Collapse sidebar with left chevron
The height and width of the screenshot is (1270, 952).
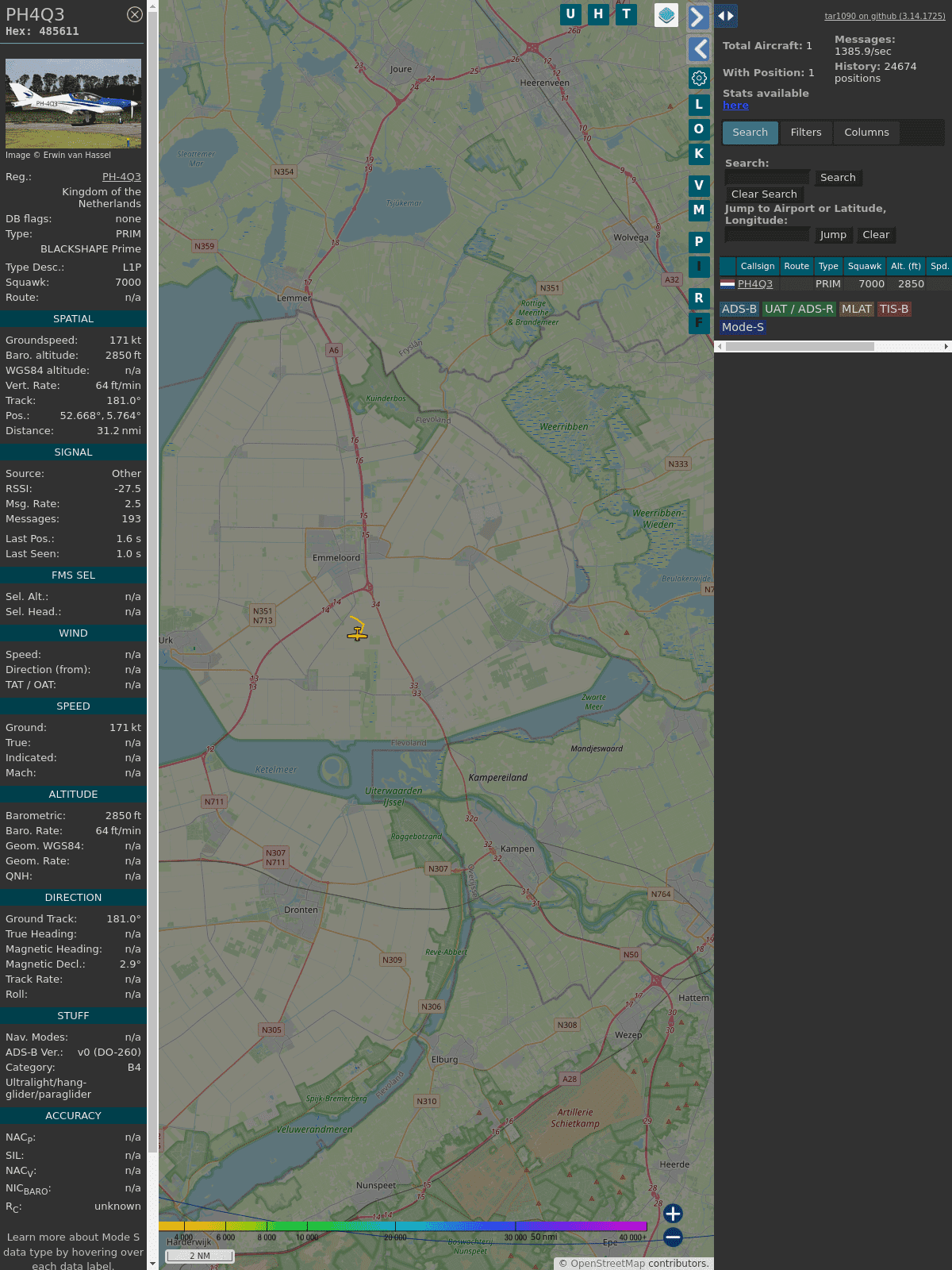click(698, 49)
